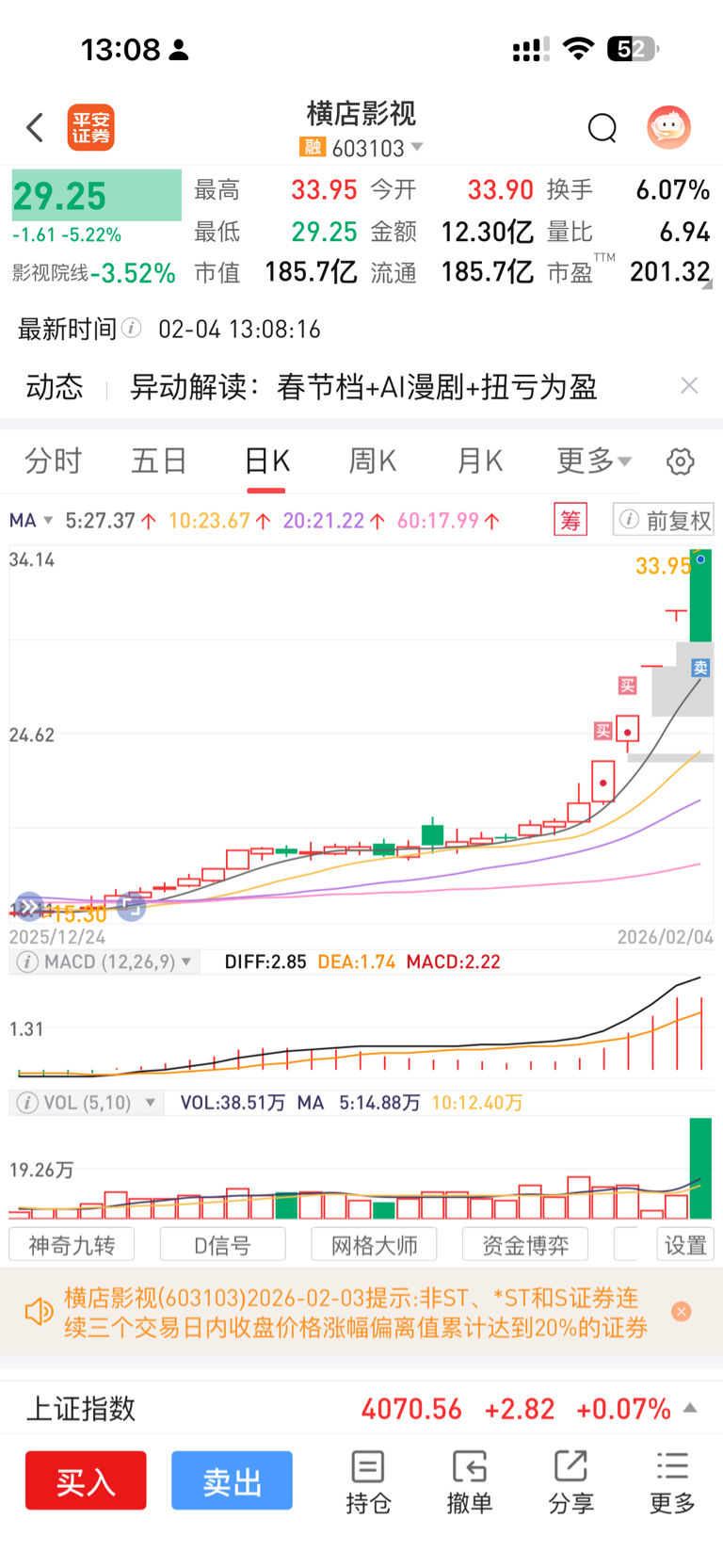The image size is (723, 1568).
Task: Select the 神奇九转 indicator
Action: pos(72,1245)
